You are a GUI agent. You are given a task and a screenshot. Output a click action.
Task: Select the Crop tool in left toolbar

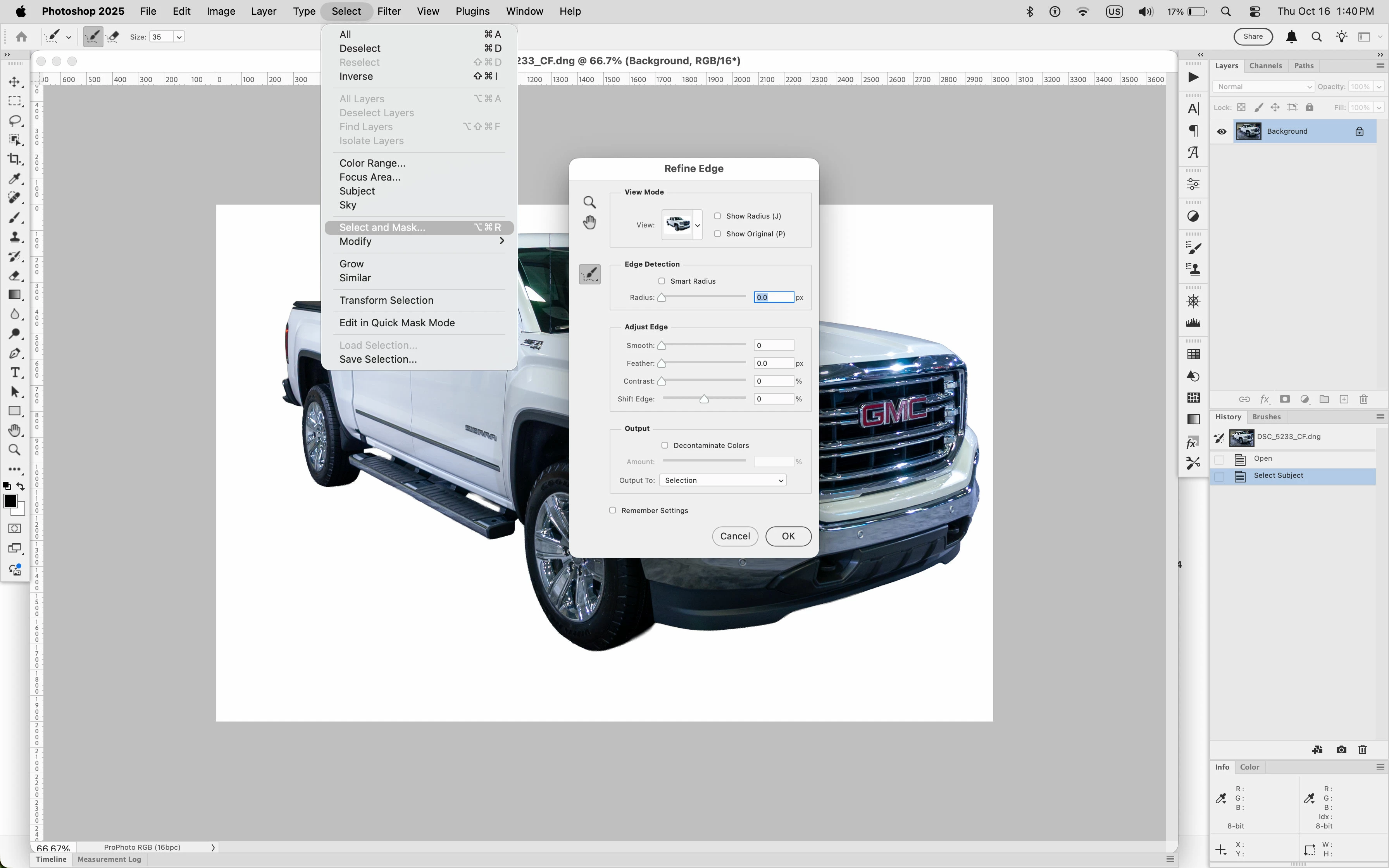click(x=15, y=159)
